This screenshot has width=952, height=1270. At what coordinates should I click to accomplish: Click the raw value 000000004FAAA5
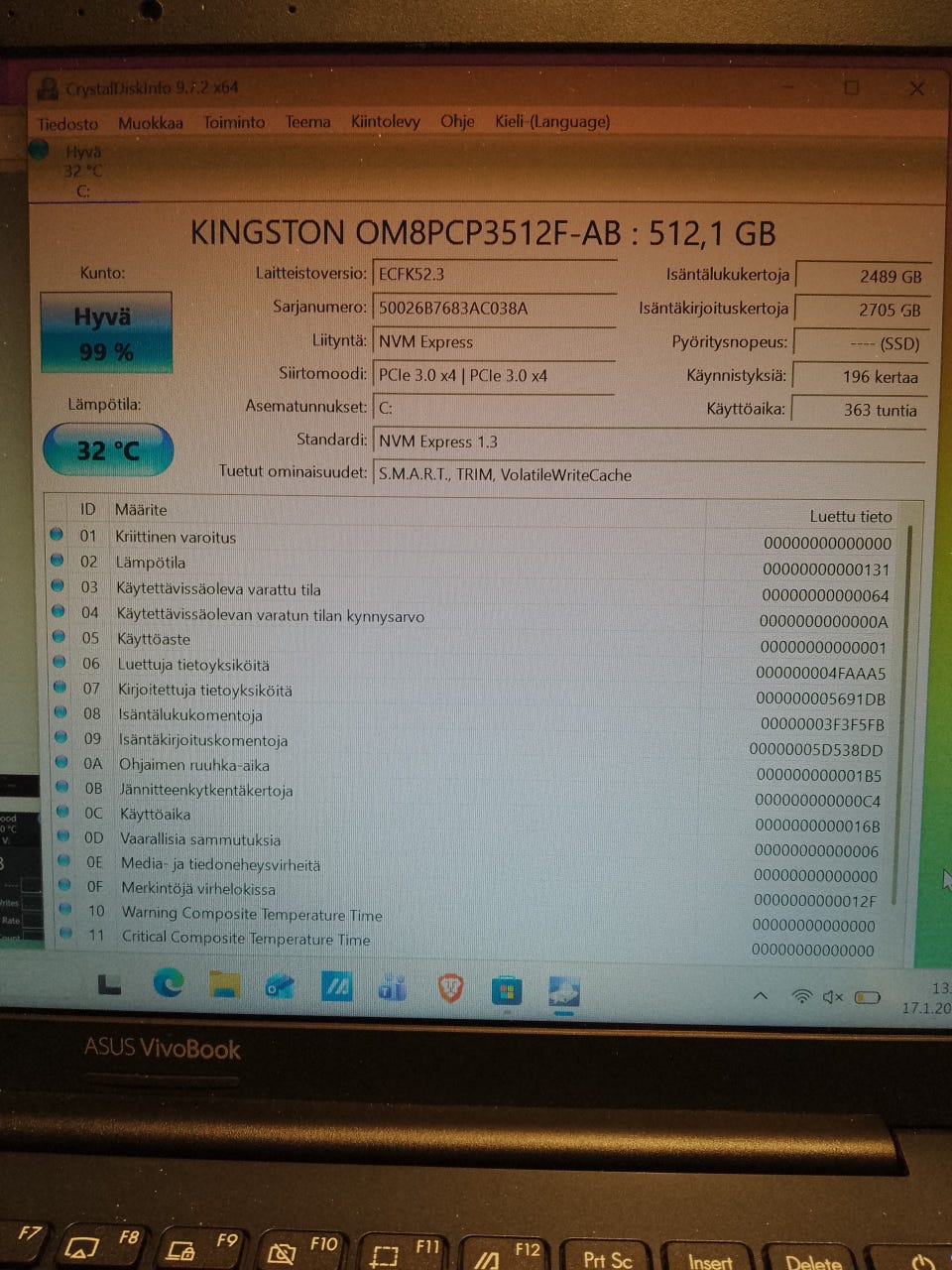point(820,674)
